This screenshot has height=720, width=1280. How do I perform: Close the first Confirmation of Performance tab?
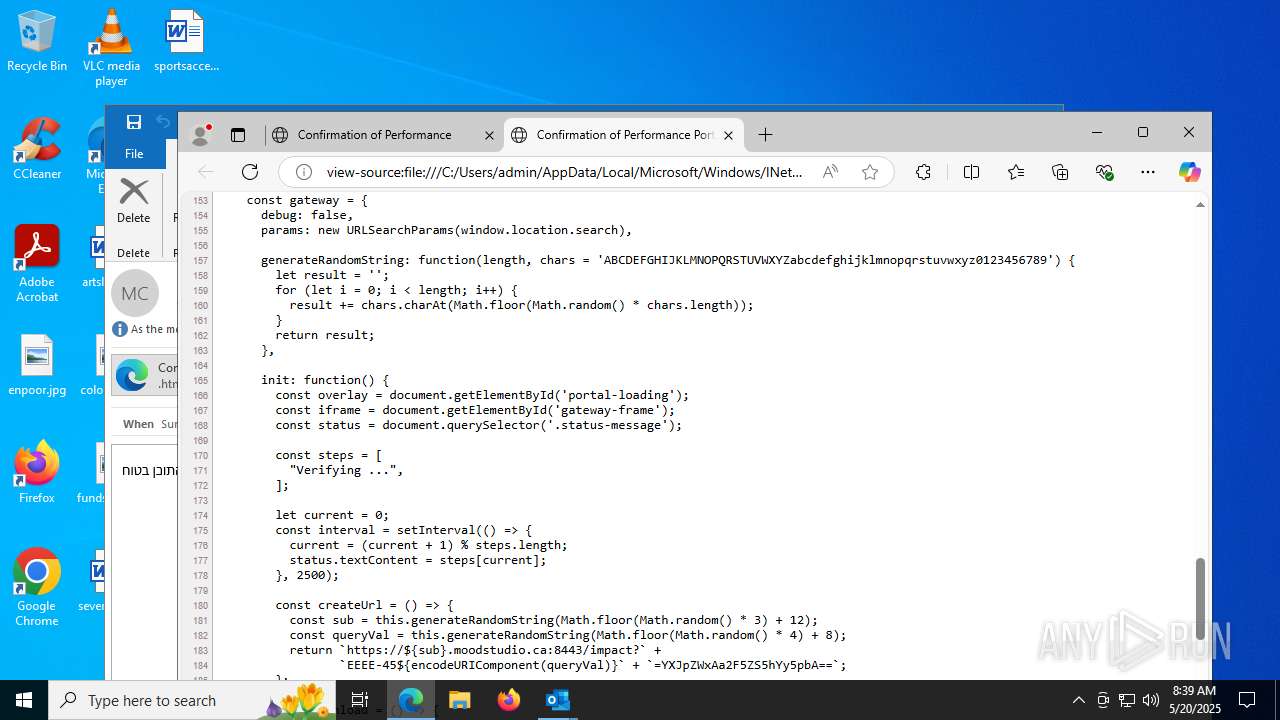pyautogui.click(x=489, y=135)
